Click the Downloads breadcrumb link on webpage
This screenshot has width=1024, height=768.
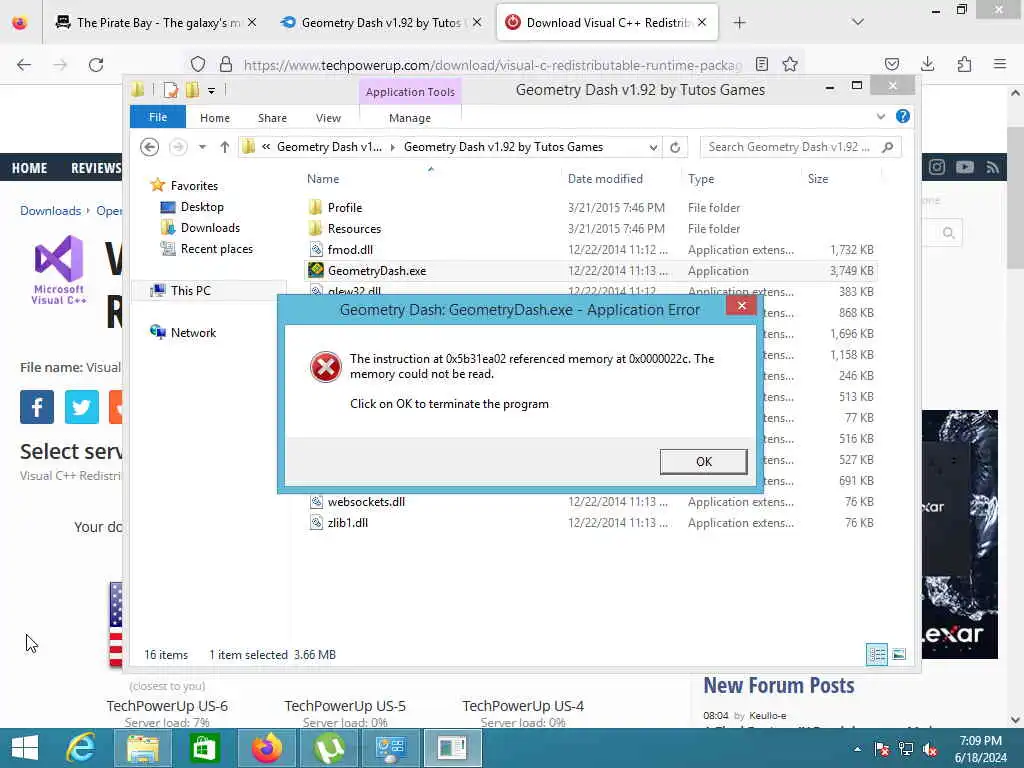[50, 210]
